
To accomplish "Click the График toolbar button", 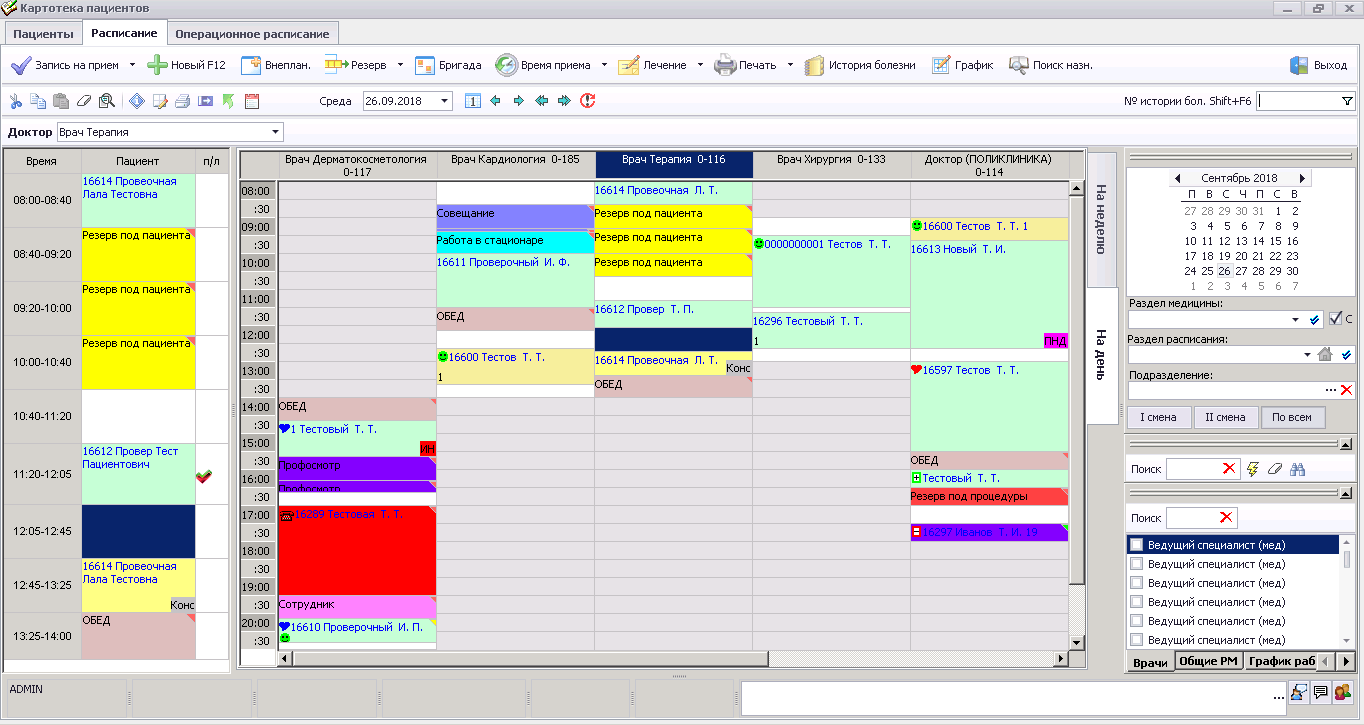I will pyautogui.click(x=962, y=65).
